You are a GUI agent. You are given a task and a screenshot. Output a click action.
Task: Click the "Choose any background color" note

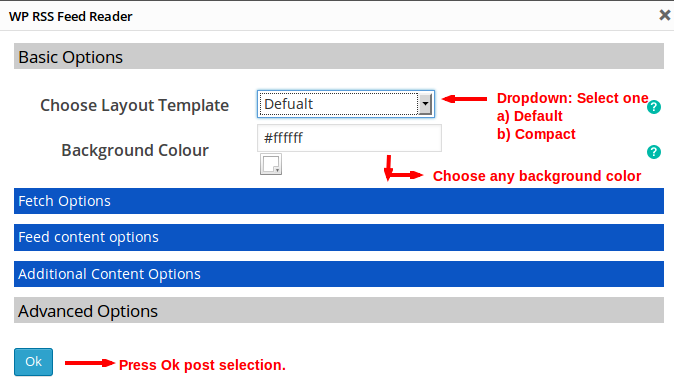point(537,176)
